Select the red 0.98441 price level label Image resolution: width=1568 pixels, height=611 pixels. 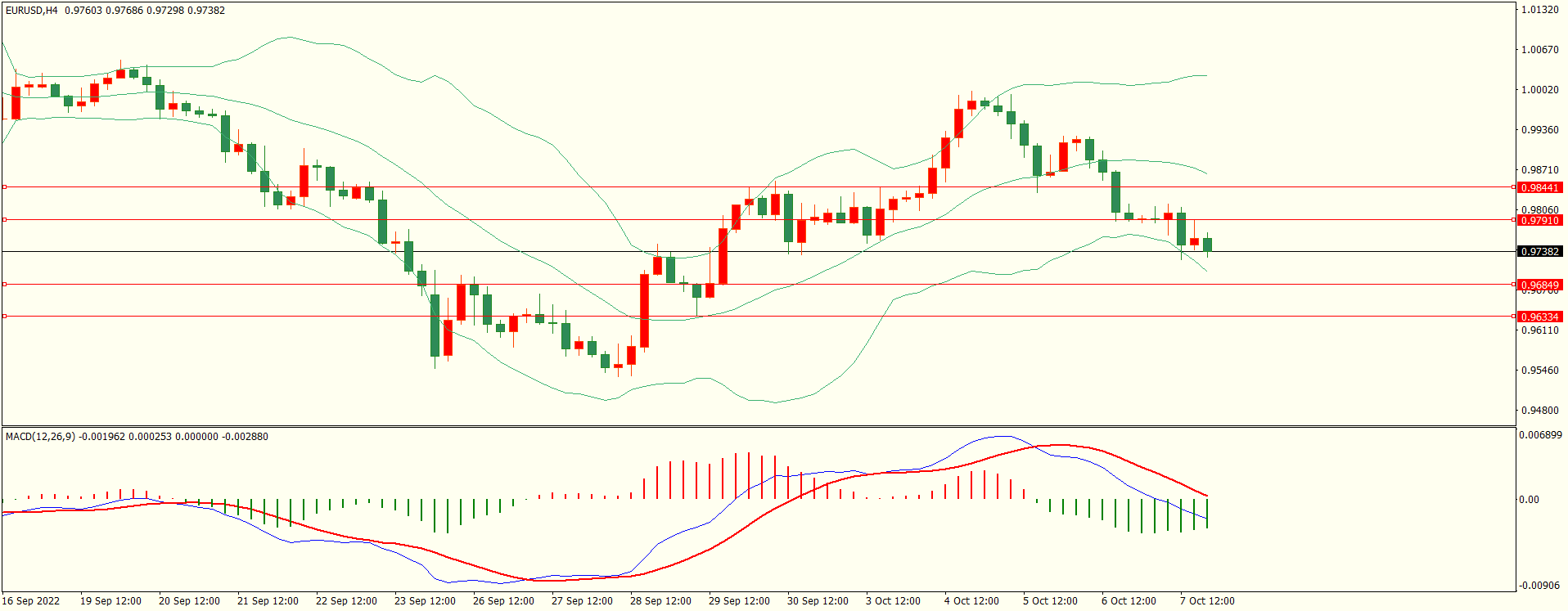[1539, 187]
